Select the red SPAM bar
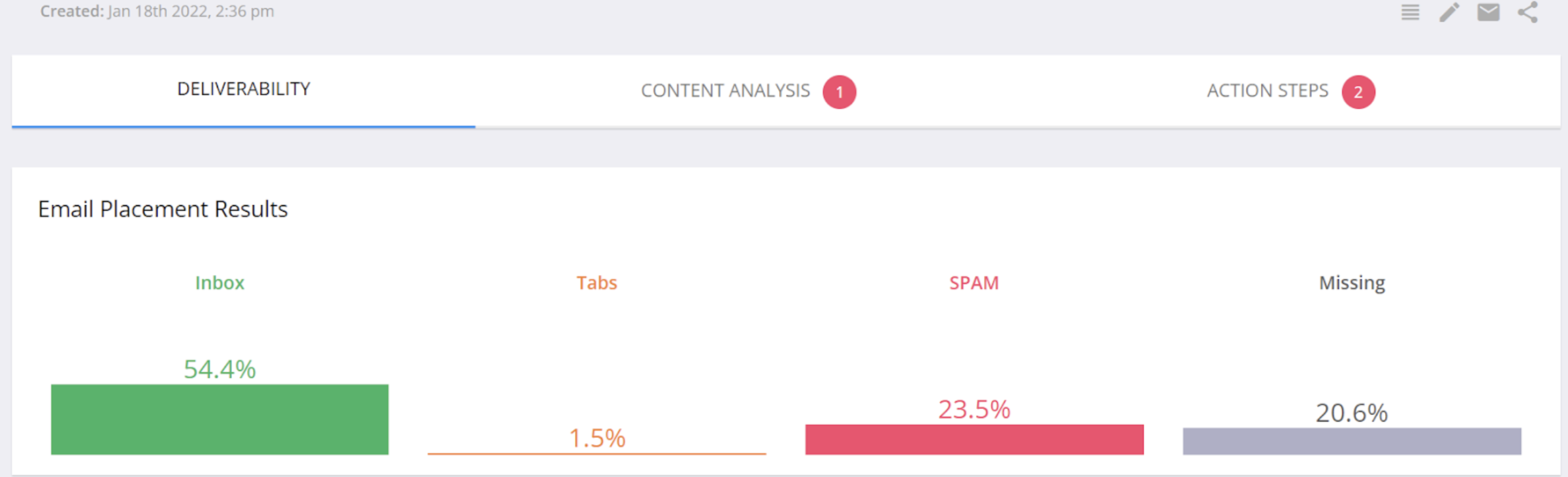The height and width of the screenshot is (477, 1568). point(974,440)
